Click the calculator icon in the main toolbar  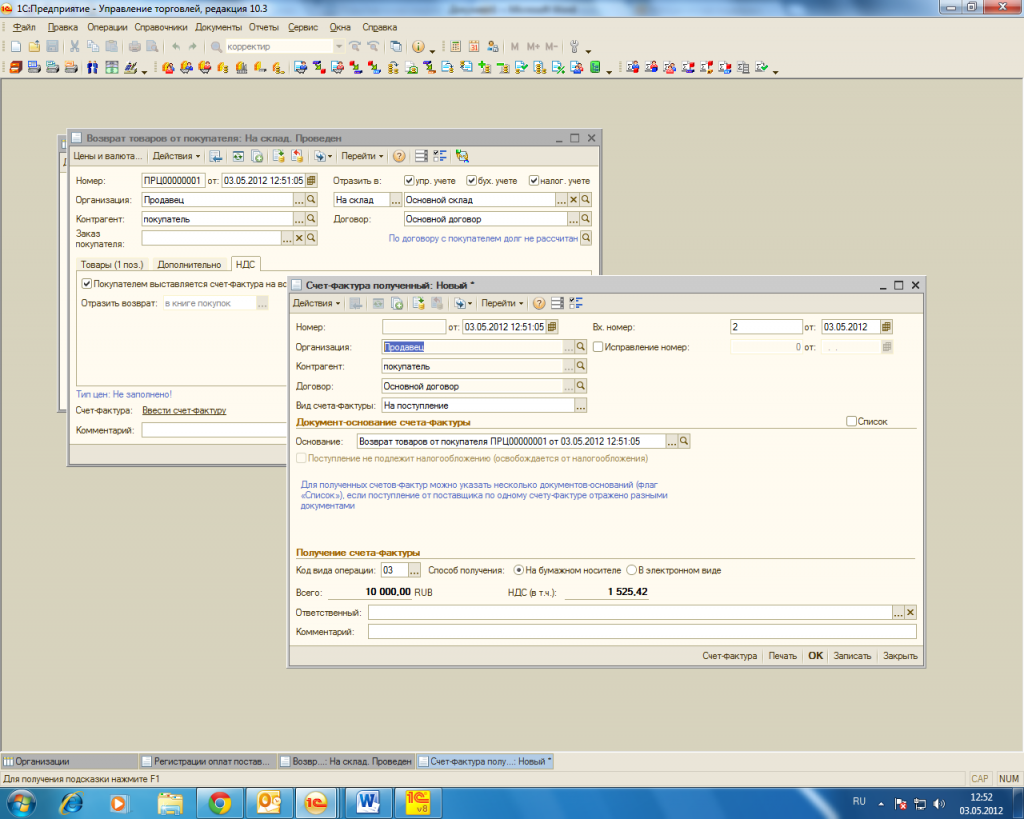[455, 47]
